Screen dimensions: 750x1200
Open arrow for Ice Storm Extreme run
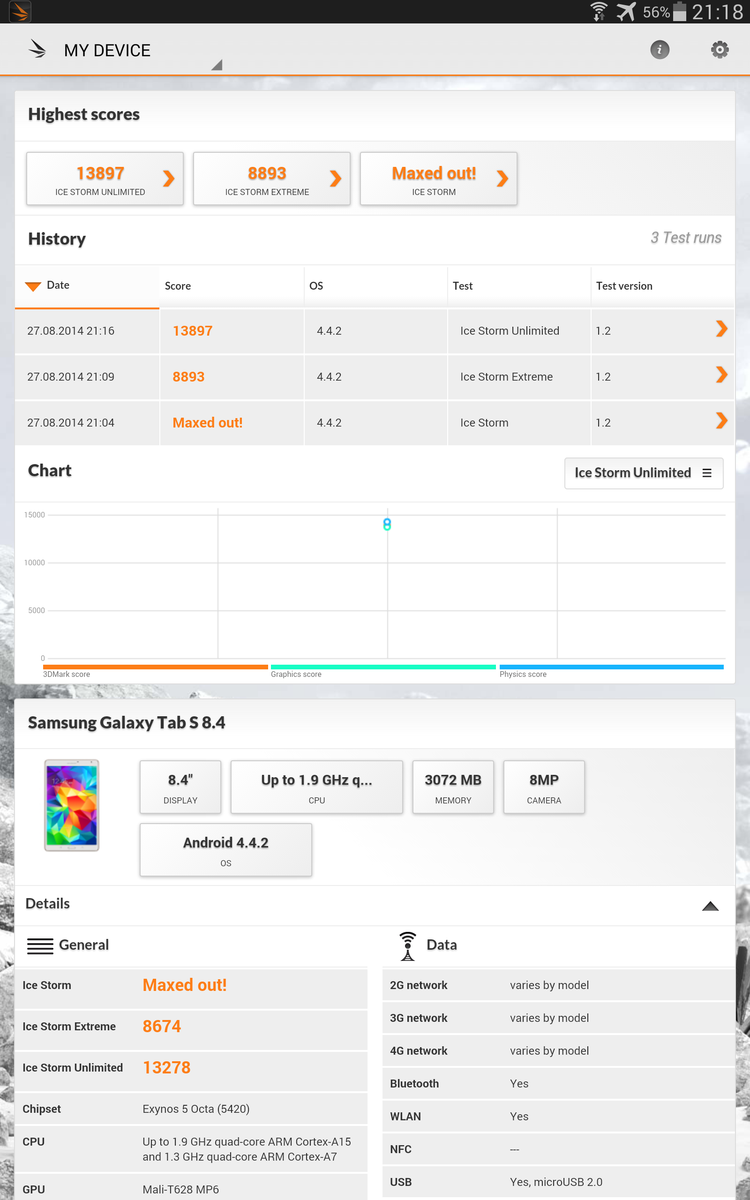coord(721,375)
